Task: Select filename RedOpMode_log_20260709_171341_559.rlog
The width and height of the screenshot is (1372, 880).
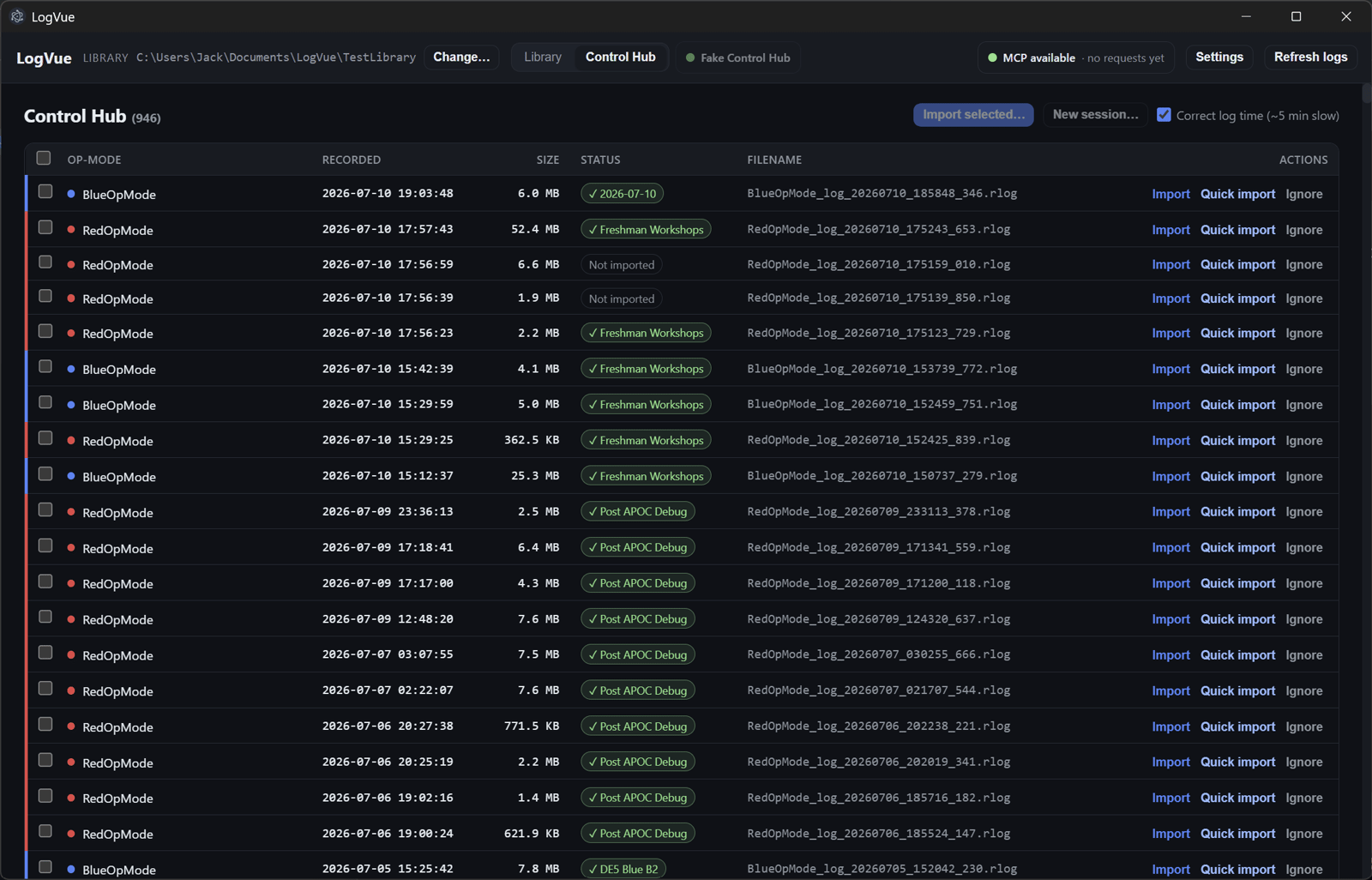Action: (879, 547)
